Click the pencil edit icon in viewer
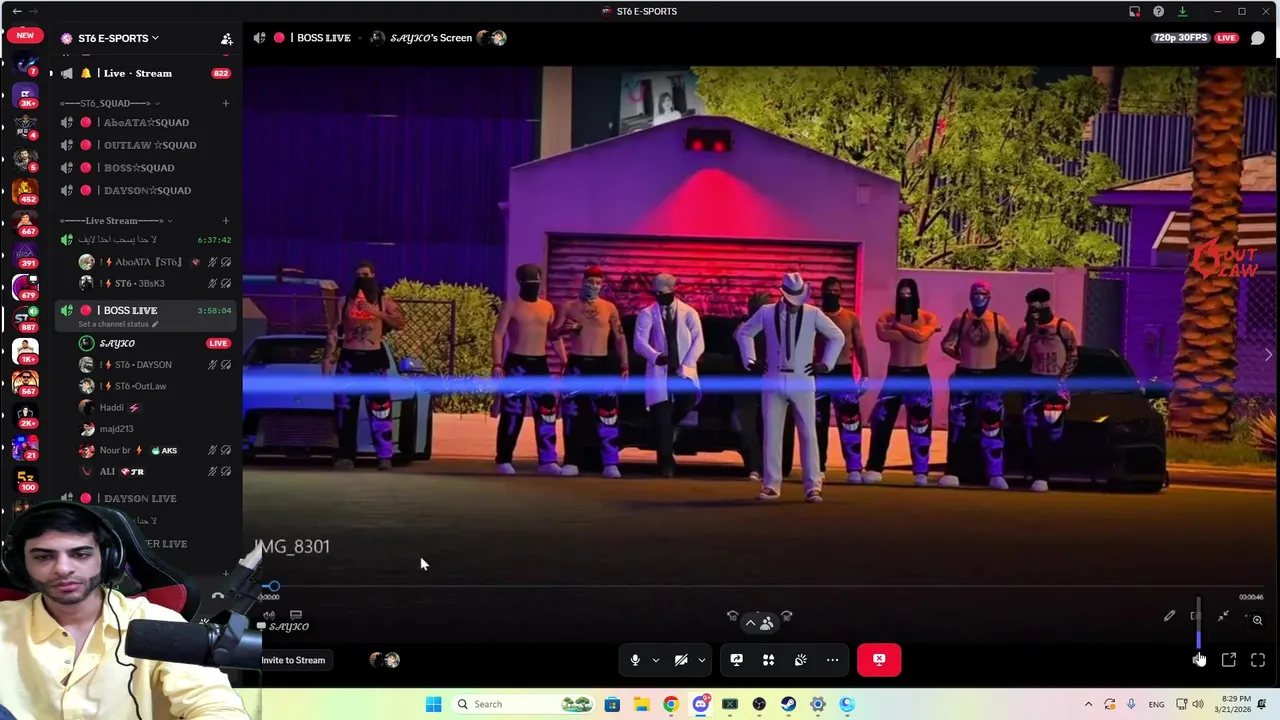 tap(1169, 617)
